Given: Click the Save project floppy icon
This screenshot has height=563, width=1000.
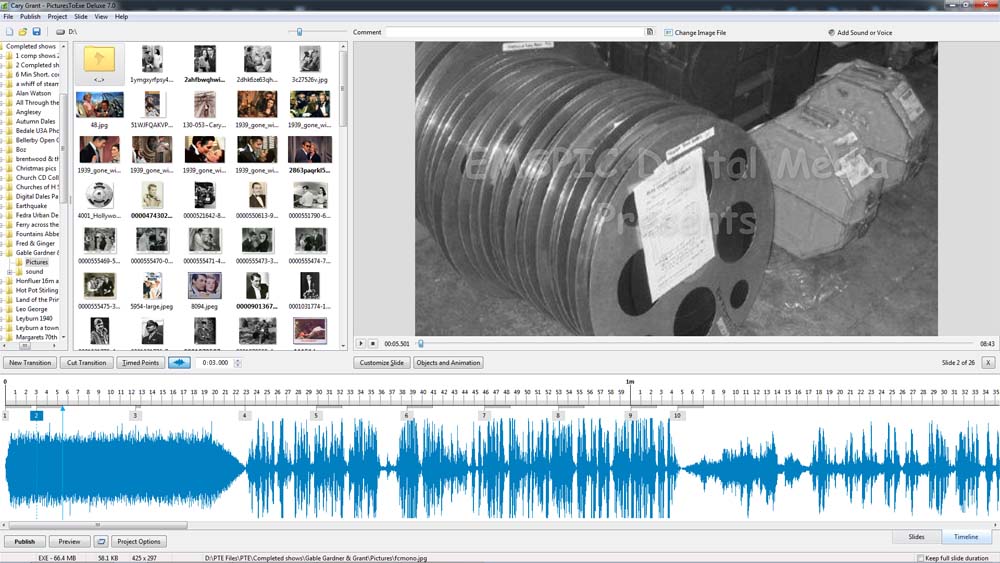Looking at the screenshot, I should coord(36,32).
